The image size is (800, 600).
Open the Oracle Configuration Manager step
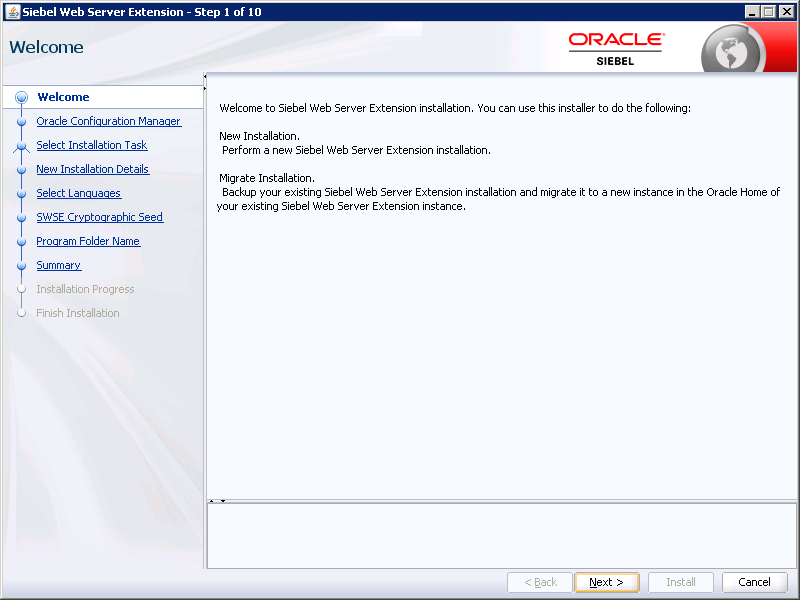coord(109,121)
